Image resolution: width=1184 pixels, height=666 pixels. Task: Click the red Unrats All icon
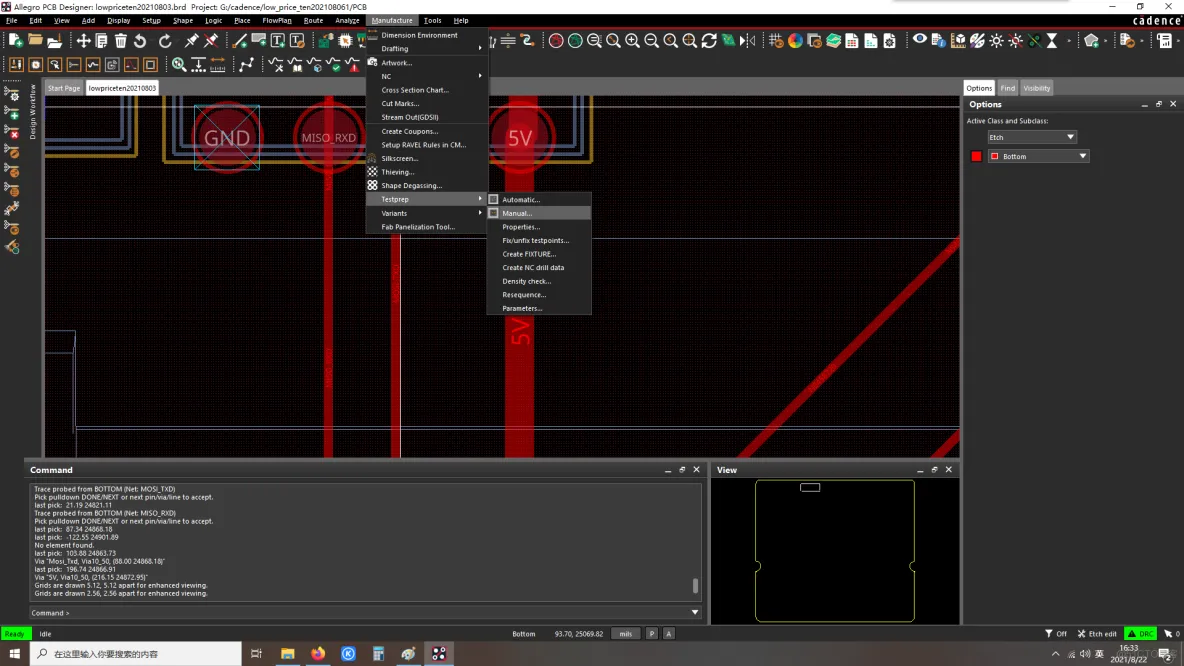coord(556,41)
